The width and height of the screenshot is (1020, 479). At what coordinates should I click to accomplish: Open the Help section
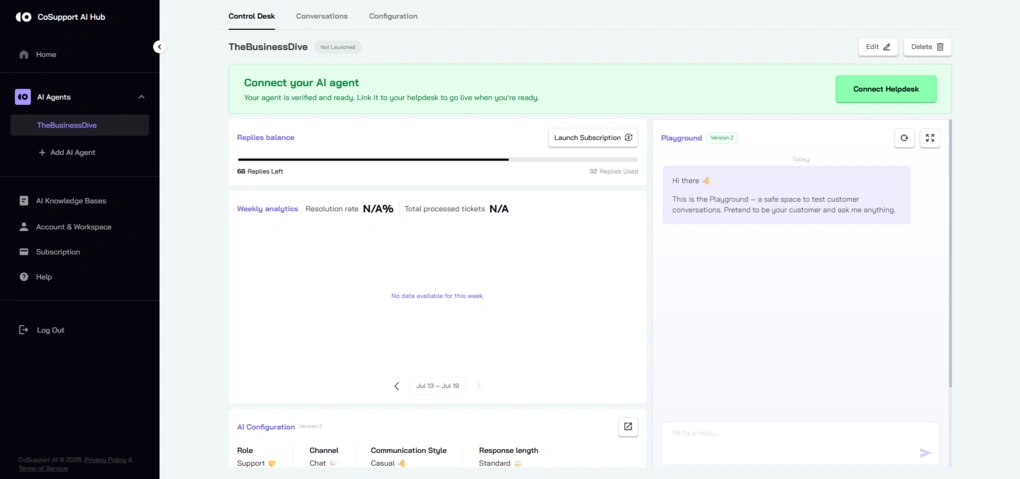44,277
